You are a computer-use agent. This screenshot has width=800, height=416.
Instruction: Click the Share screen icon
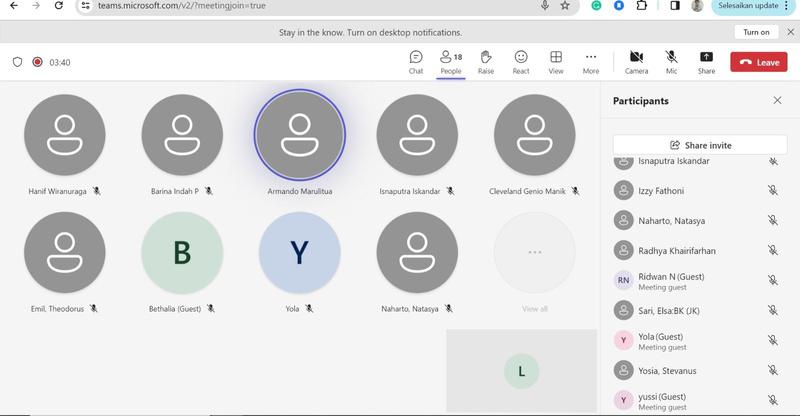click(706, 61)
